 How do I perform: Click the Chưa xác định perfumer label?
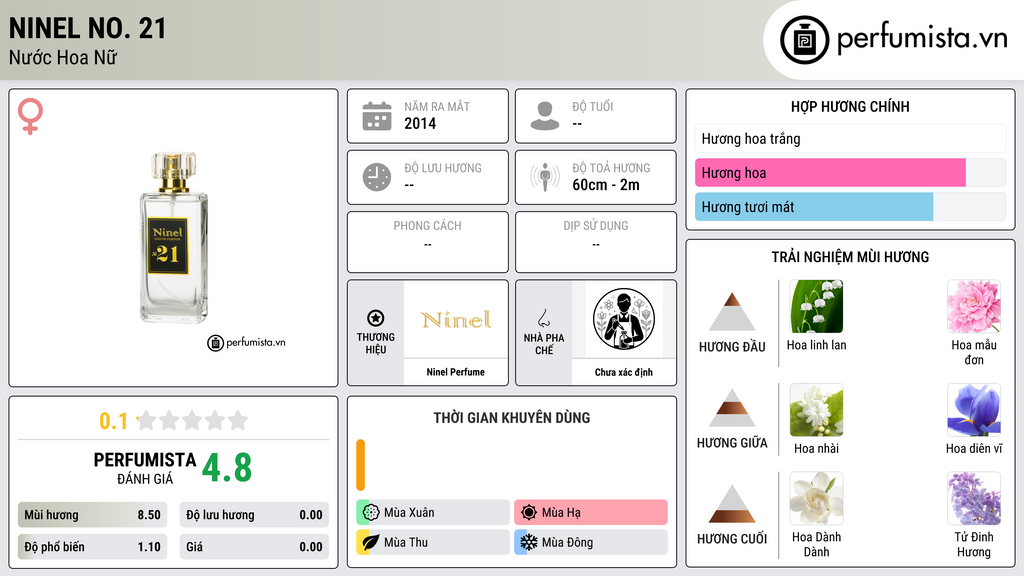pyautogui.click(x=624, y=372)
